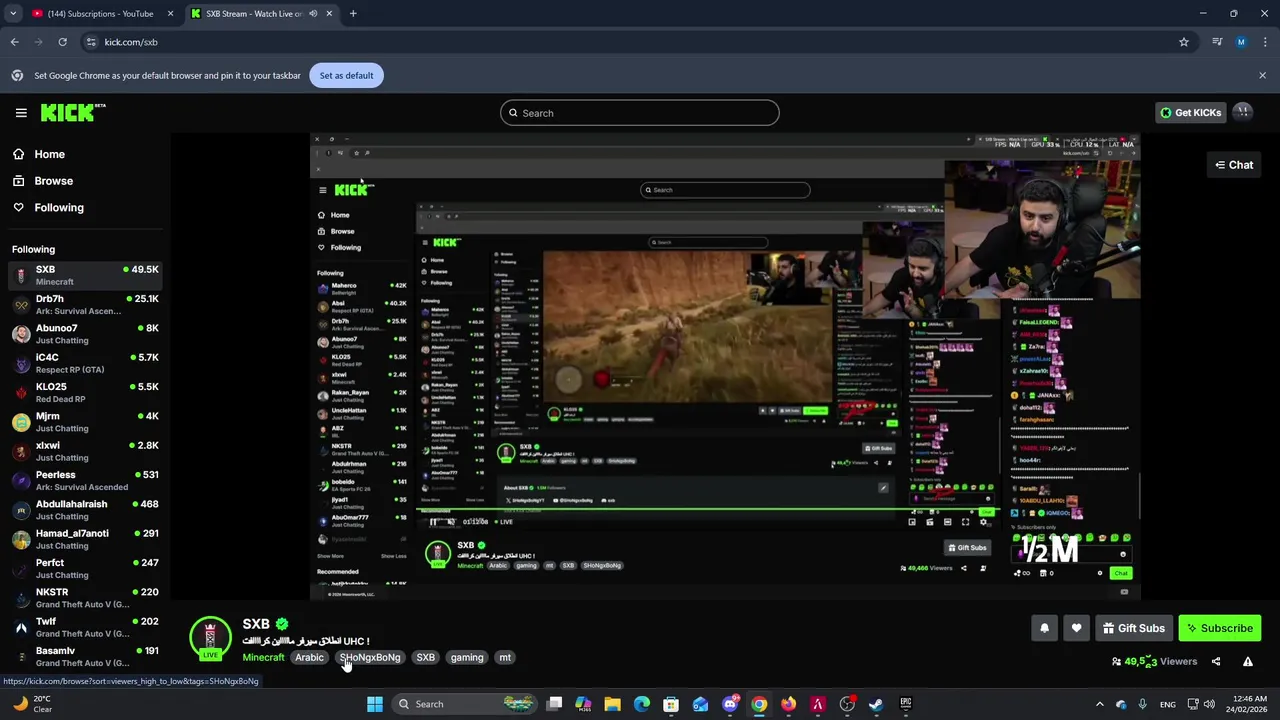Screen dimensions: 1280x720
Task: Click the live stream video player
Action: pos(725,366)
